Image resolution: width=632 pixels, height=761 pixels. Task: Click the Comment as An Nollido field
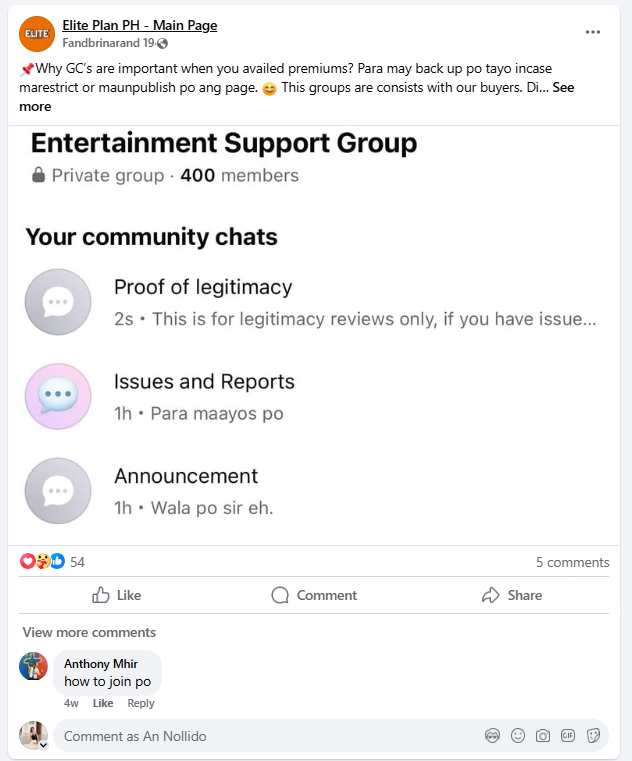[x=260, y=736]
